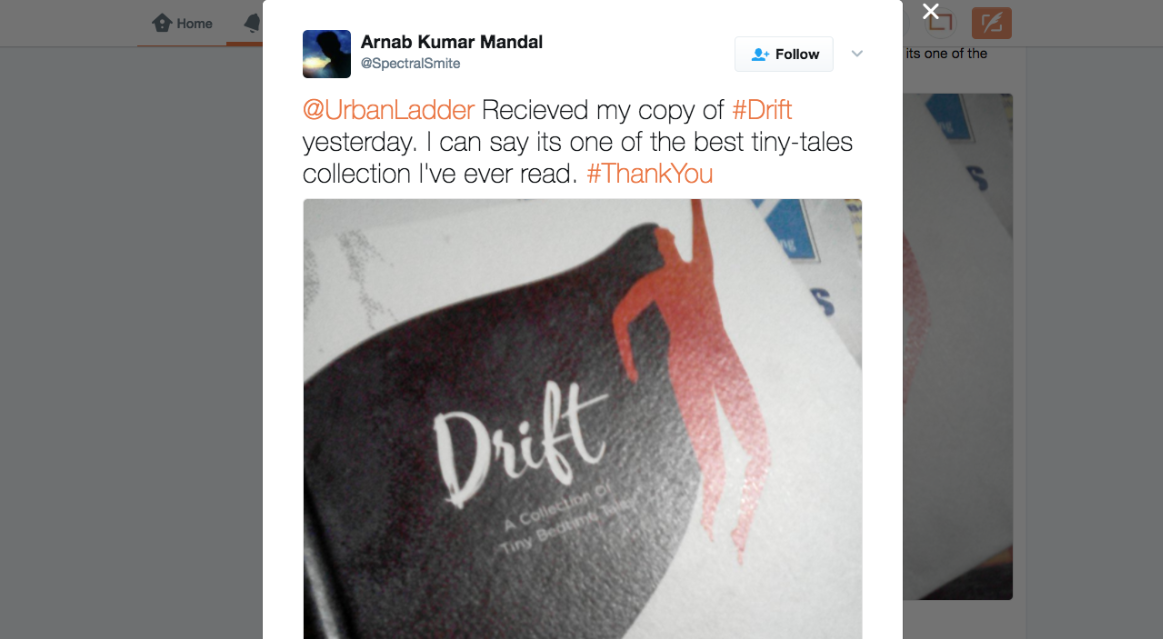Click the dimmed background tweet image on right
Screen dimensions: 1163x639
coord(958,346)
